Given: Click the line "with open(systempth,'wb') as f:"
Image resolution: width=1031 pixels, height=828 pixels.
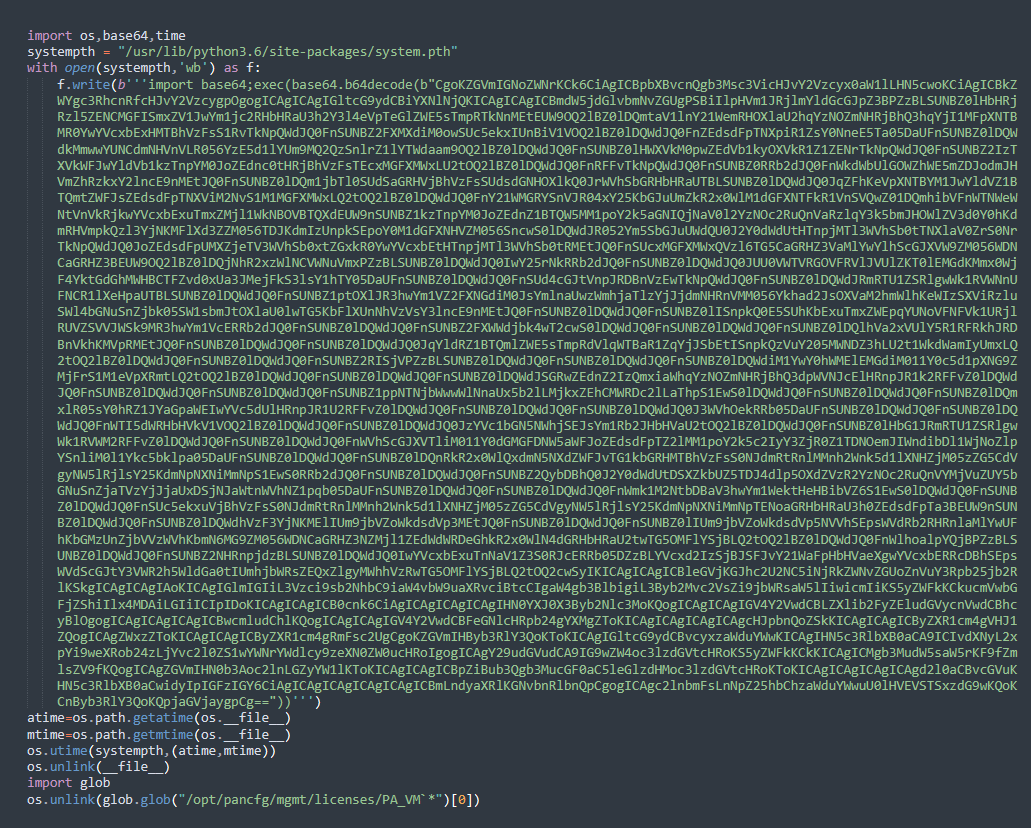Looking at the screenshot, I should tap(144, 68).
